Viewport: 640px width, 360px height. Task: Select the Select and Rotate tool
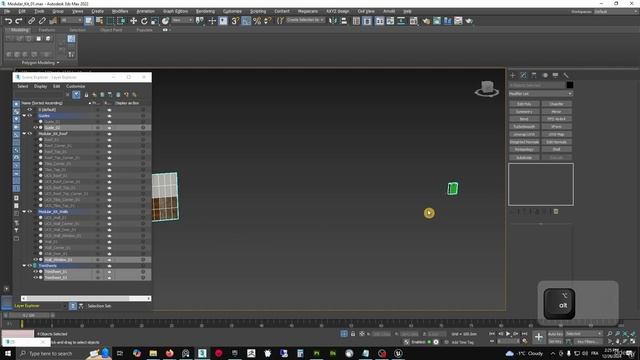click(144, 21)
